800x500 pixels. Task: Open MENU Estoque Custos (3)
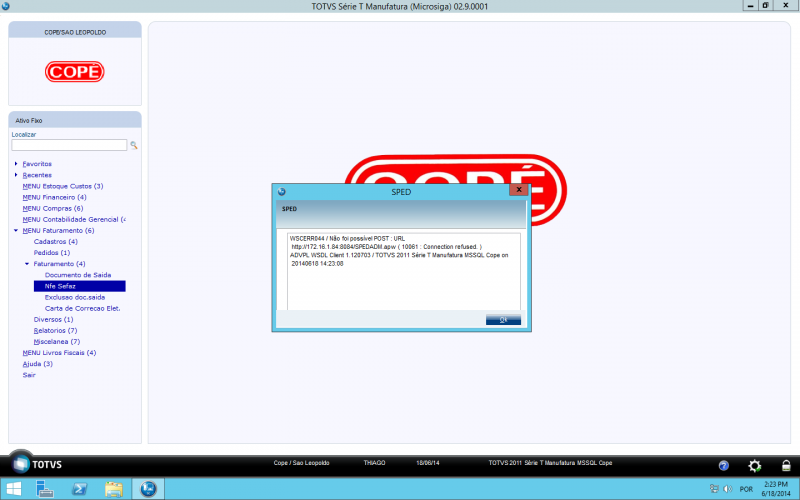[x=63, y=186]
